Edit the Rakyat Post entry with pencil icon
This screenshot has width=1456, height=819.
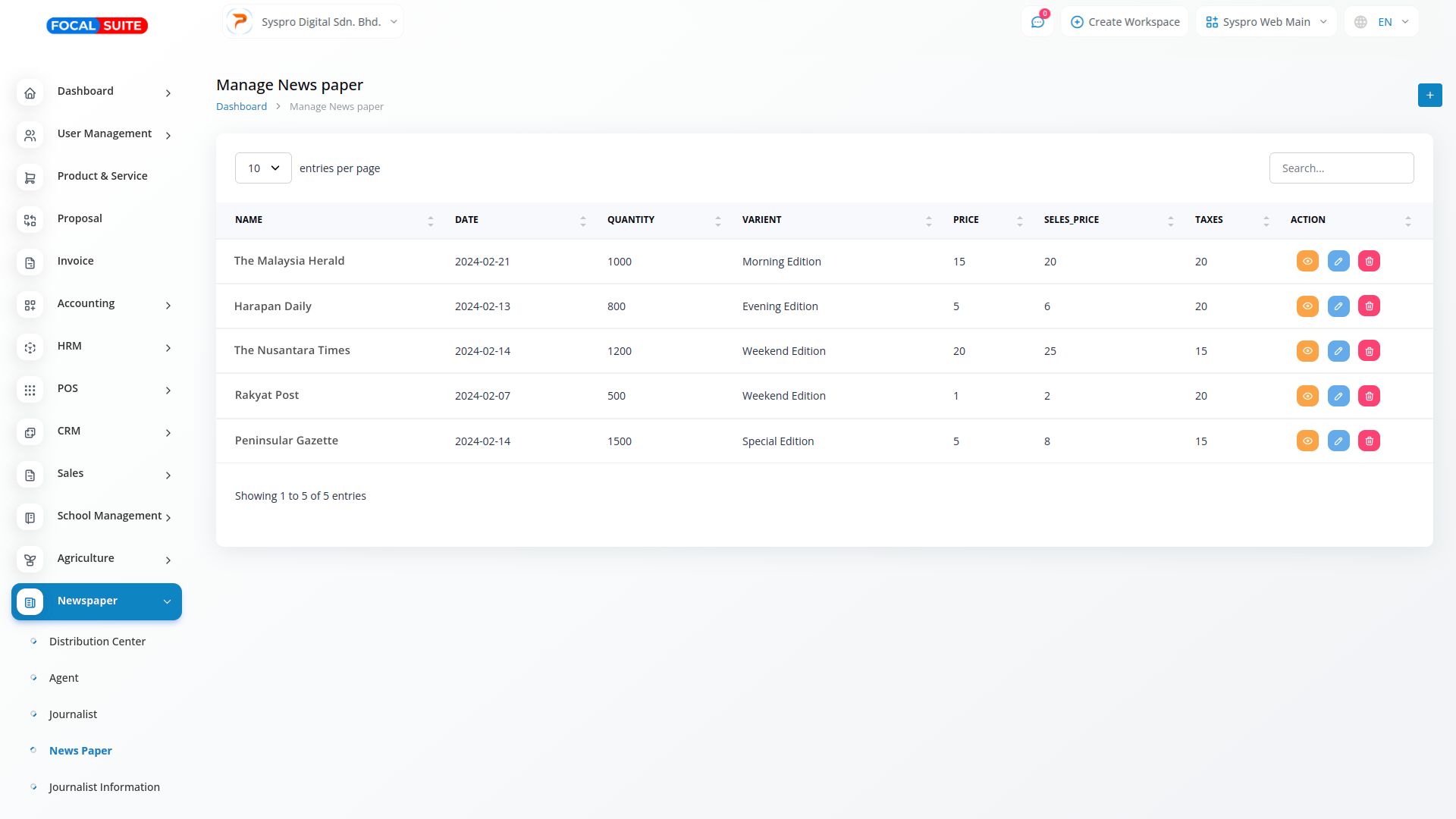point(1338,396)
